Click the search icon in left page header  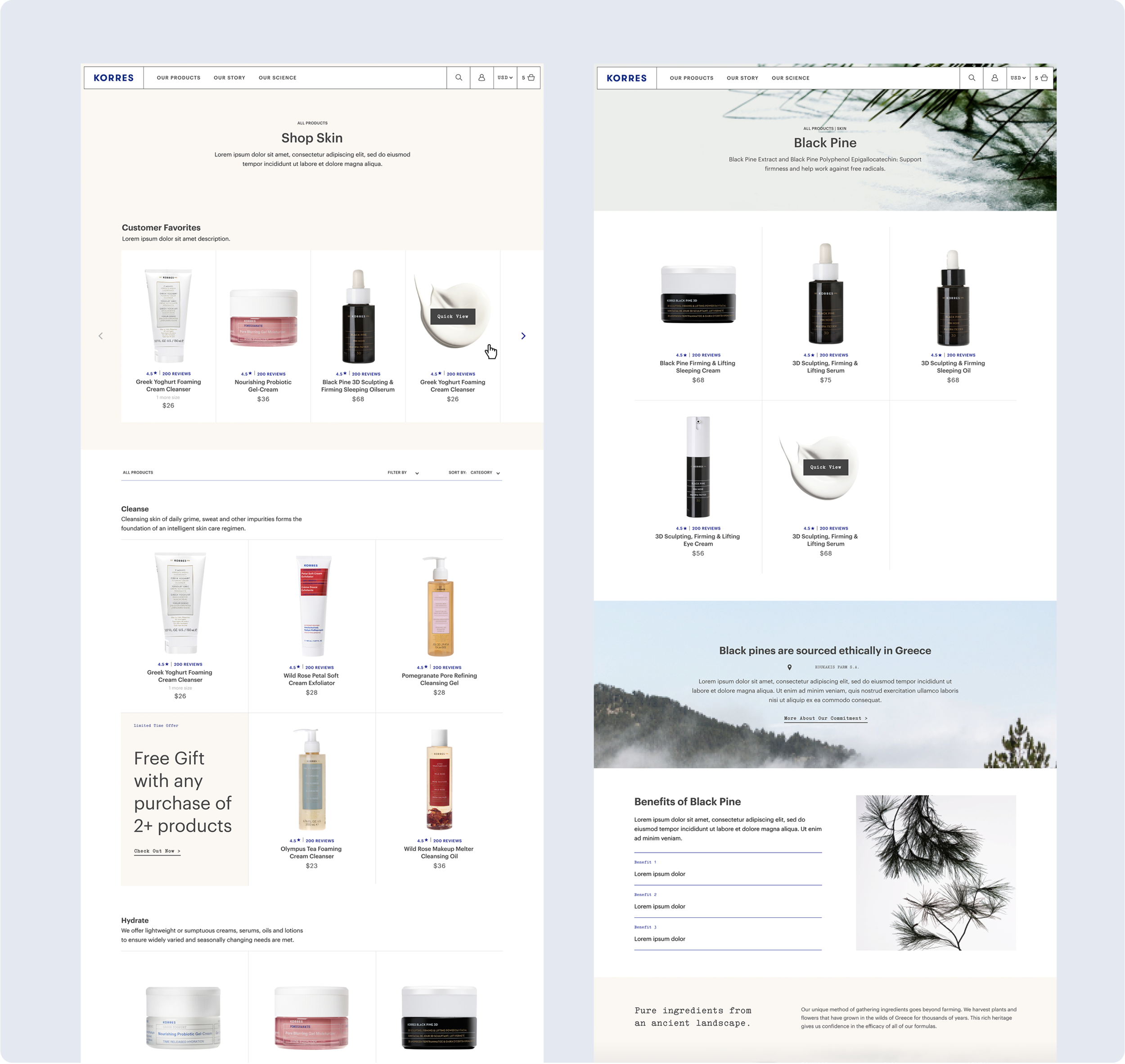coord(458,78)
